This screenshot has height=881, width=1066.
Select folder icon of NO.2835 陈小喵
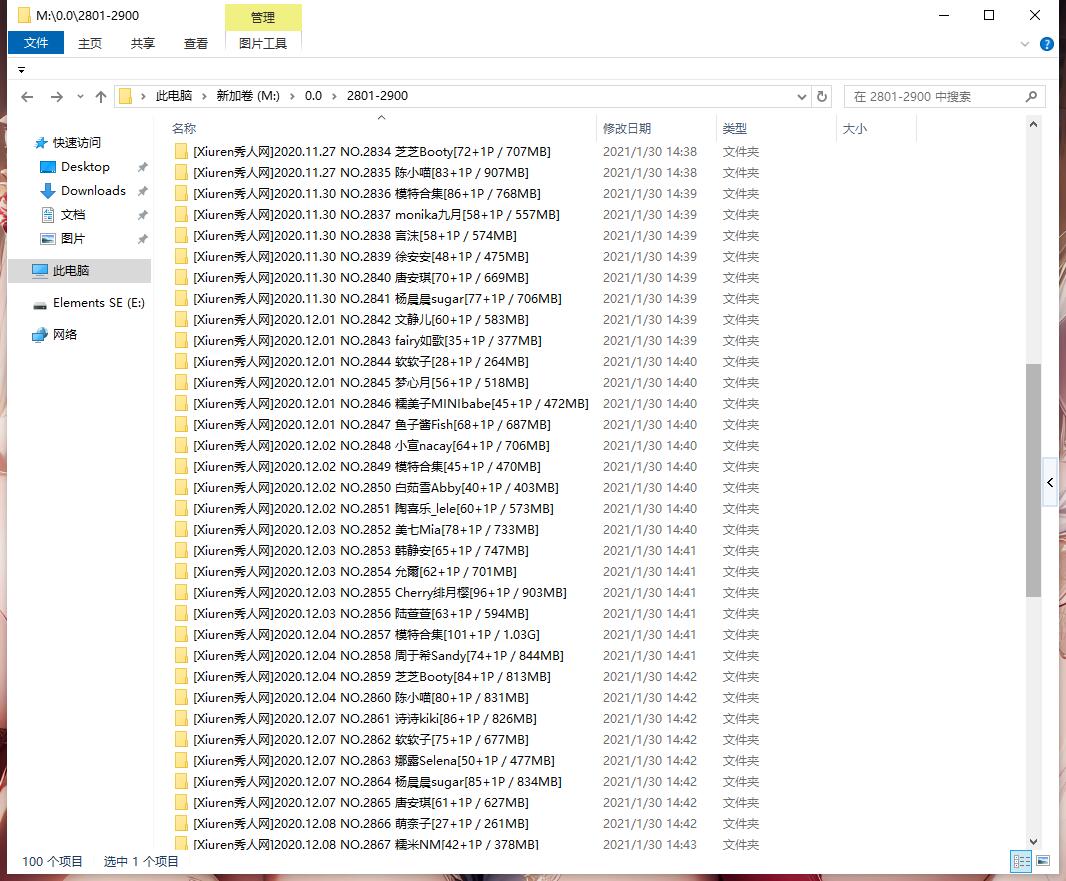tap(181, 173)
